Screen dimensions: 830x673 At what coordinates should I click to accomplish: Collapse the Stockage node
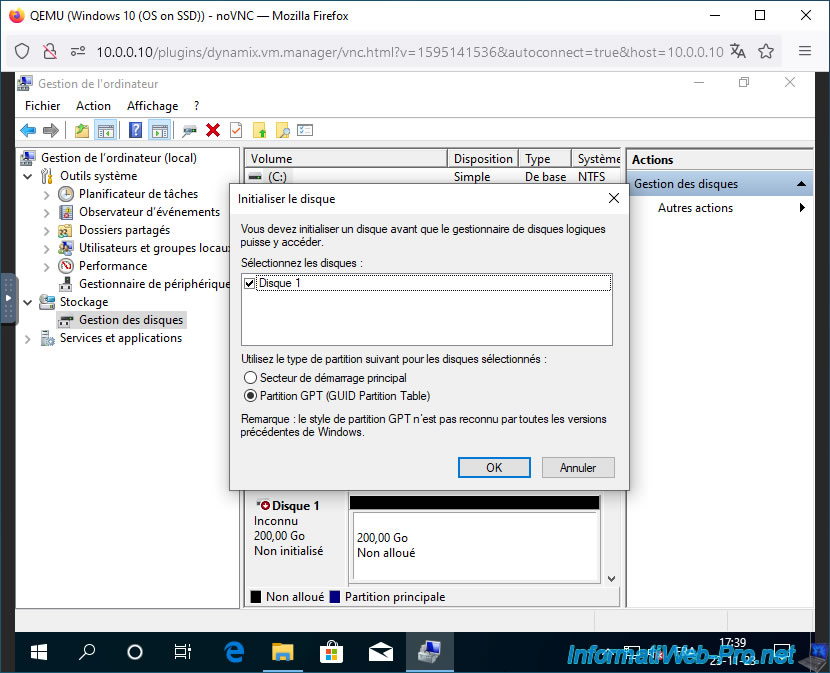coord(28,302)
